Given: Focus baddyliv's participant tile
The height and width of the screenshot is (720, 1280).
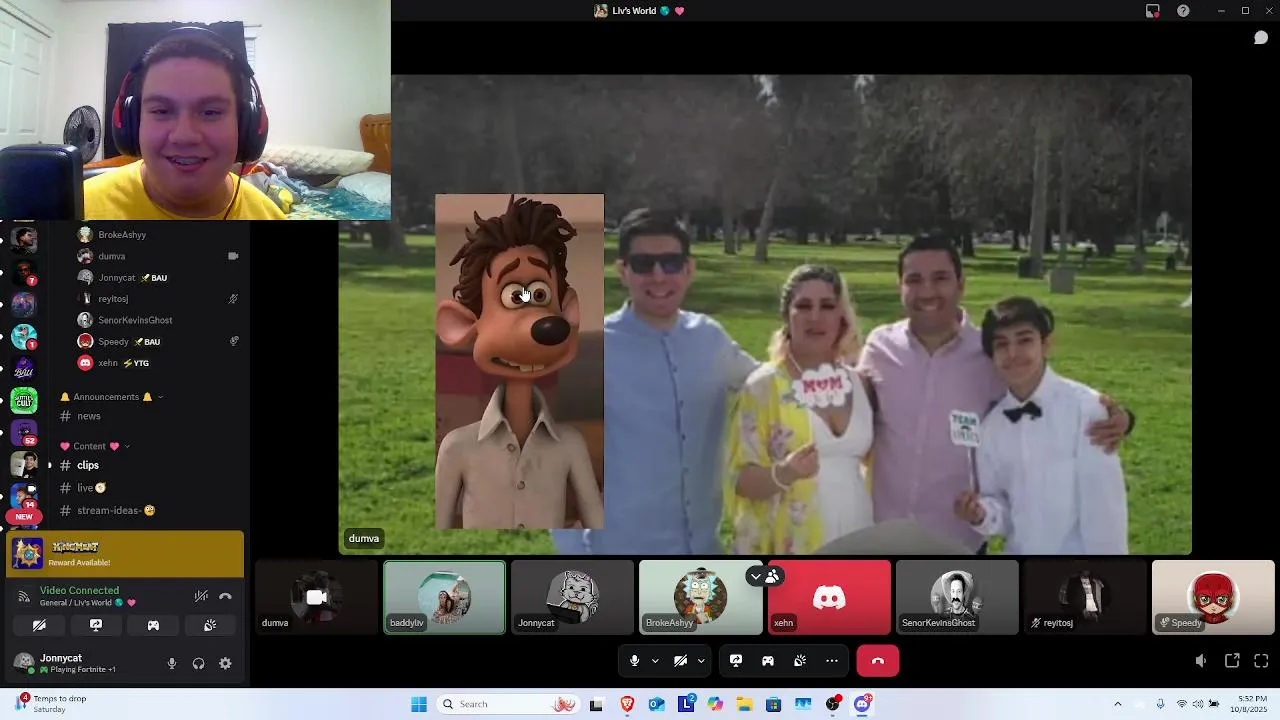Looking at the screenshot, I should click(x=444, y=597).
